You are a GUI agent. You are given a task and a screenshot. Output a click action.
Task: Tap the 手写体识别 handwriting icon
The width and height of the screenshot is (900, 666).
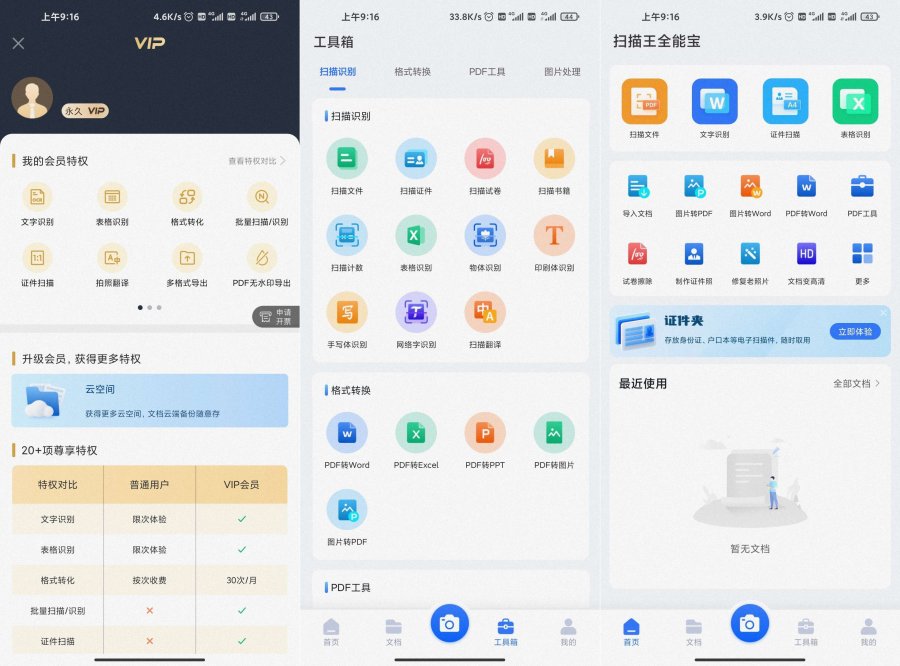347,313
